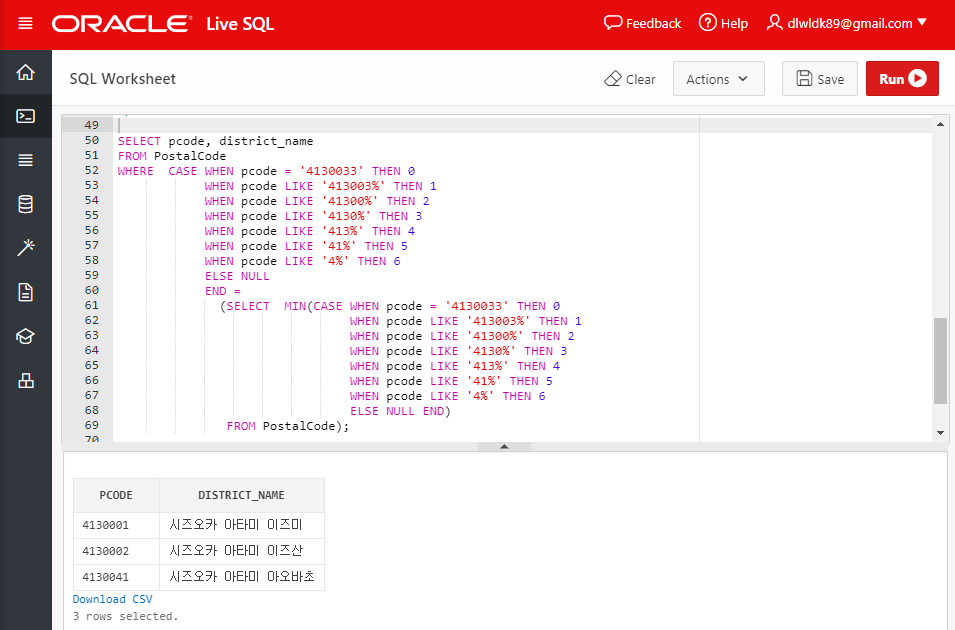Click '3 rows selected.' status text

point(125,616)
